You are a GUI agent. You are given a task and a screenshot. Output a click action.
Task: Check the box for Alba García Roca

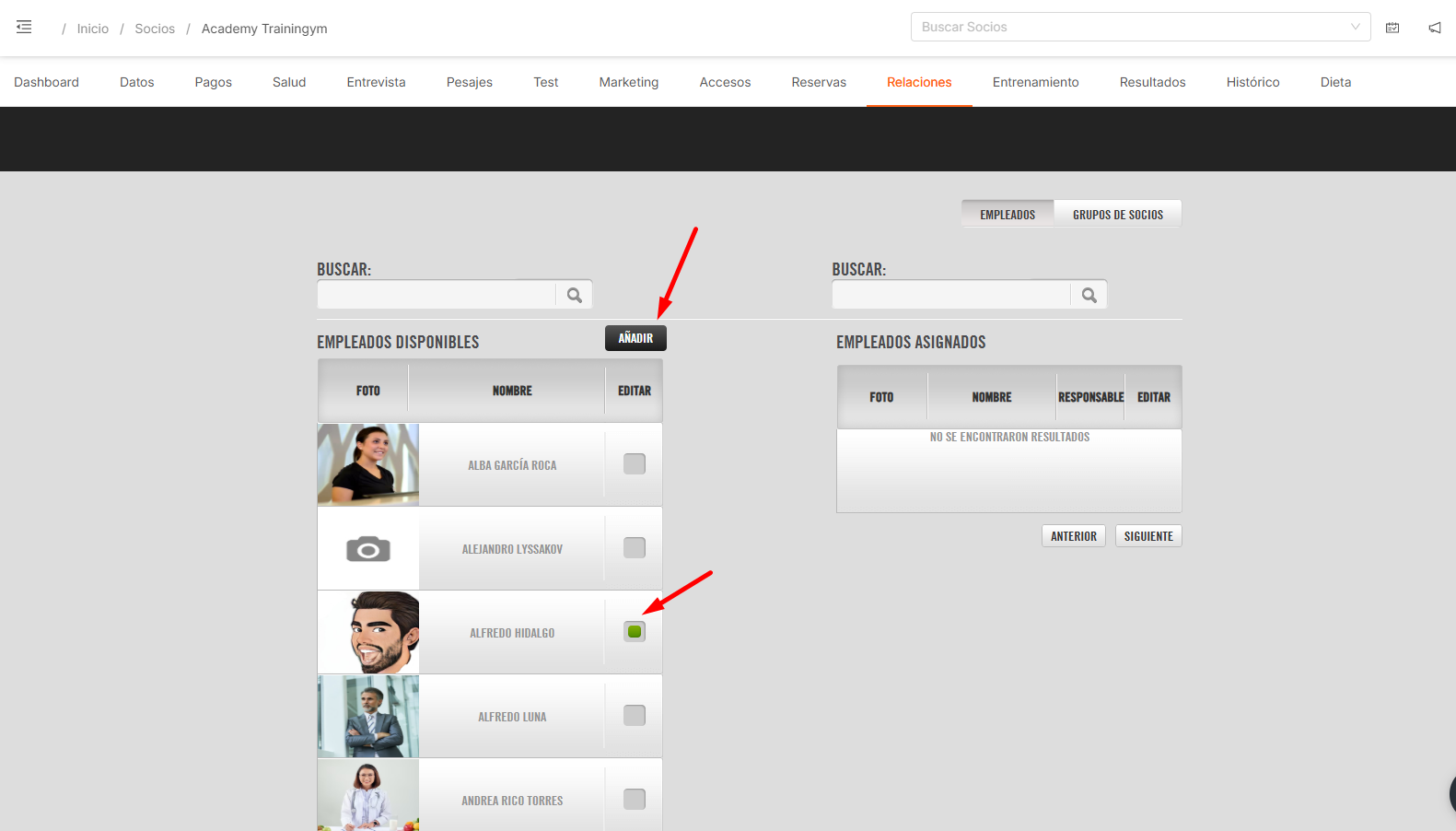click(x=635, y=464)
